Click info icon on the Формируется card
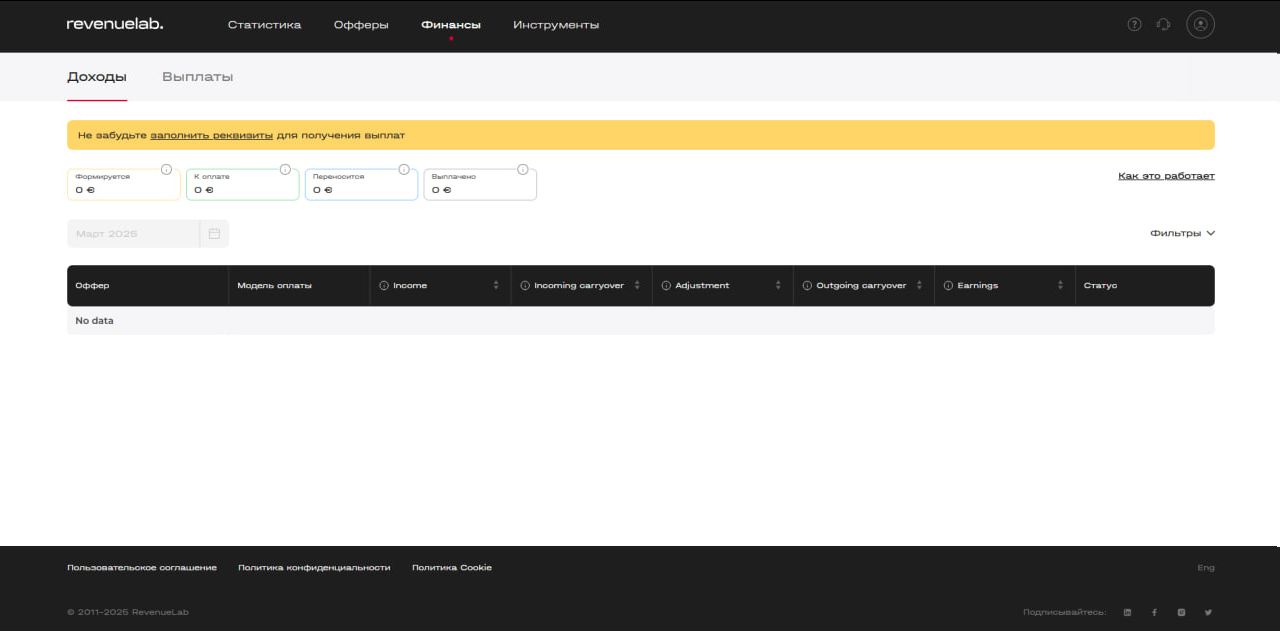Viewport: 1280px width, 631px height. (x=166, y=169)
